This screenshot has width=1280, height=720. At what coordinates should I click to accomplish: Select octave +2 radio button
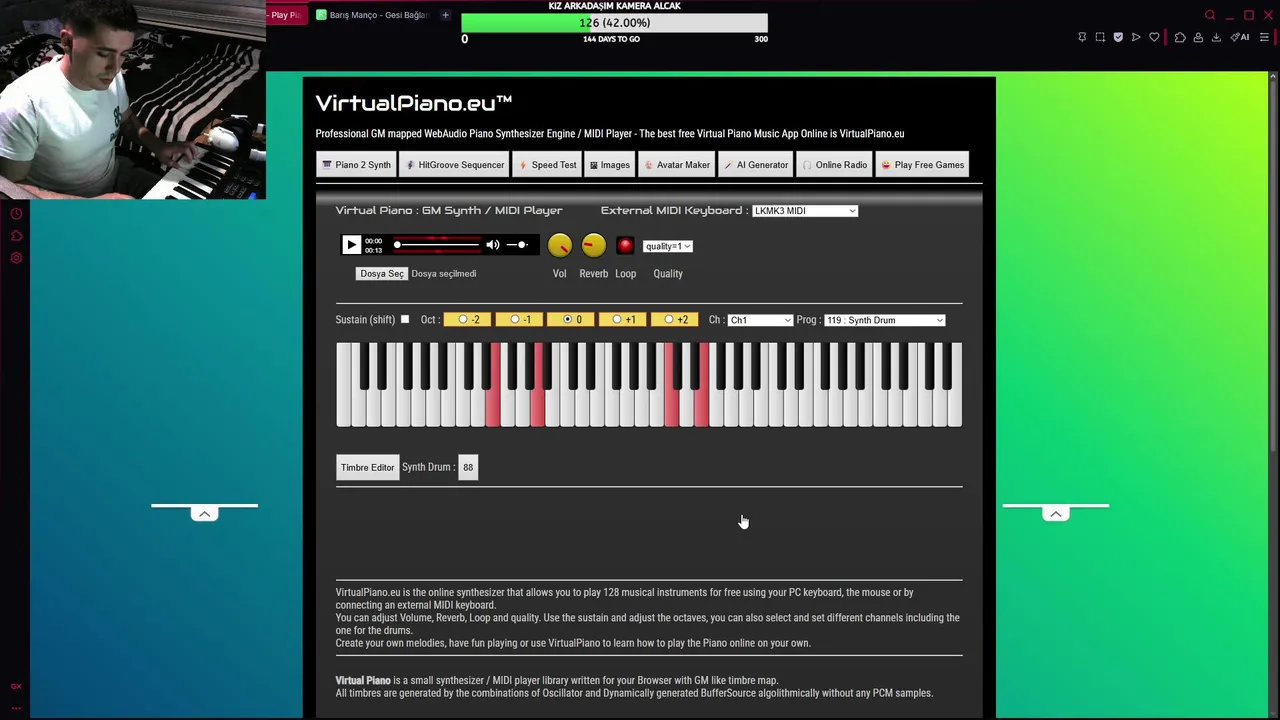point(669,319)
